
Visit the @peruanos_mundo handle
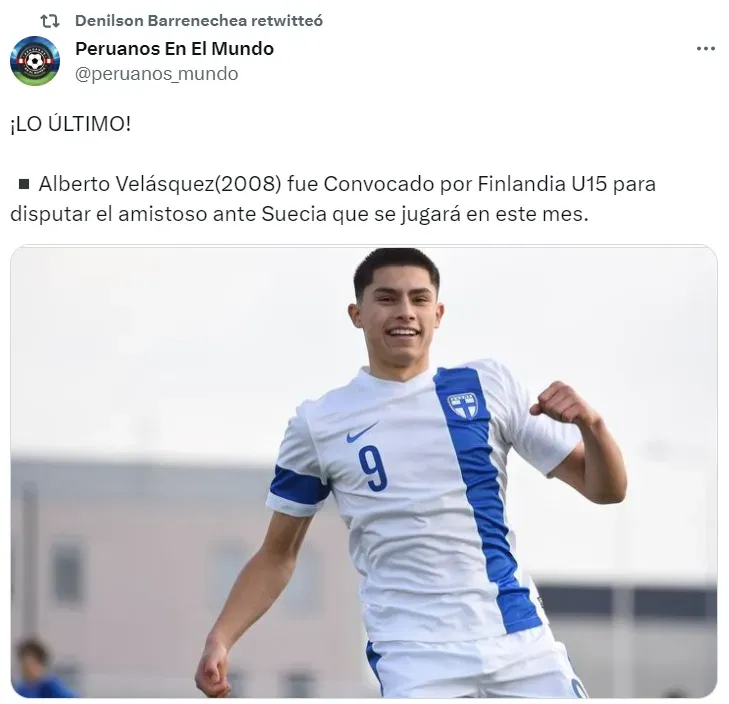pos(157,74)
